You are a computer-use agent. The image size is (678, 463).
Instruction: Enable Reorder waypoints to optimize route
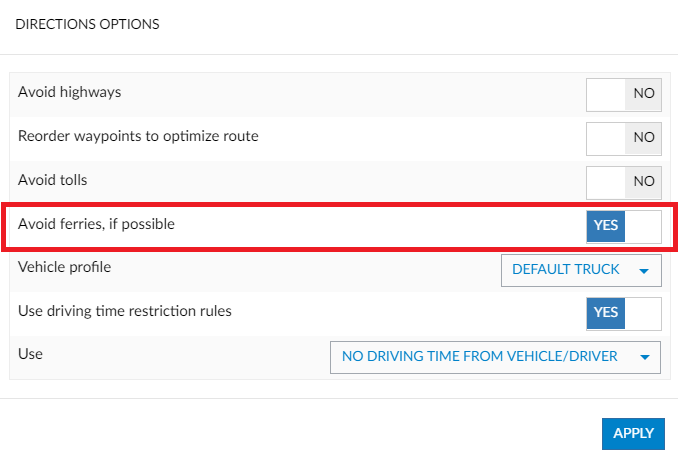(x=623, y=137)
